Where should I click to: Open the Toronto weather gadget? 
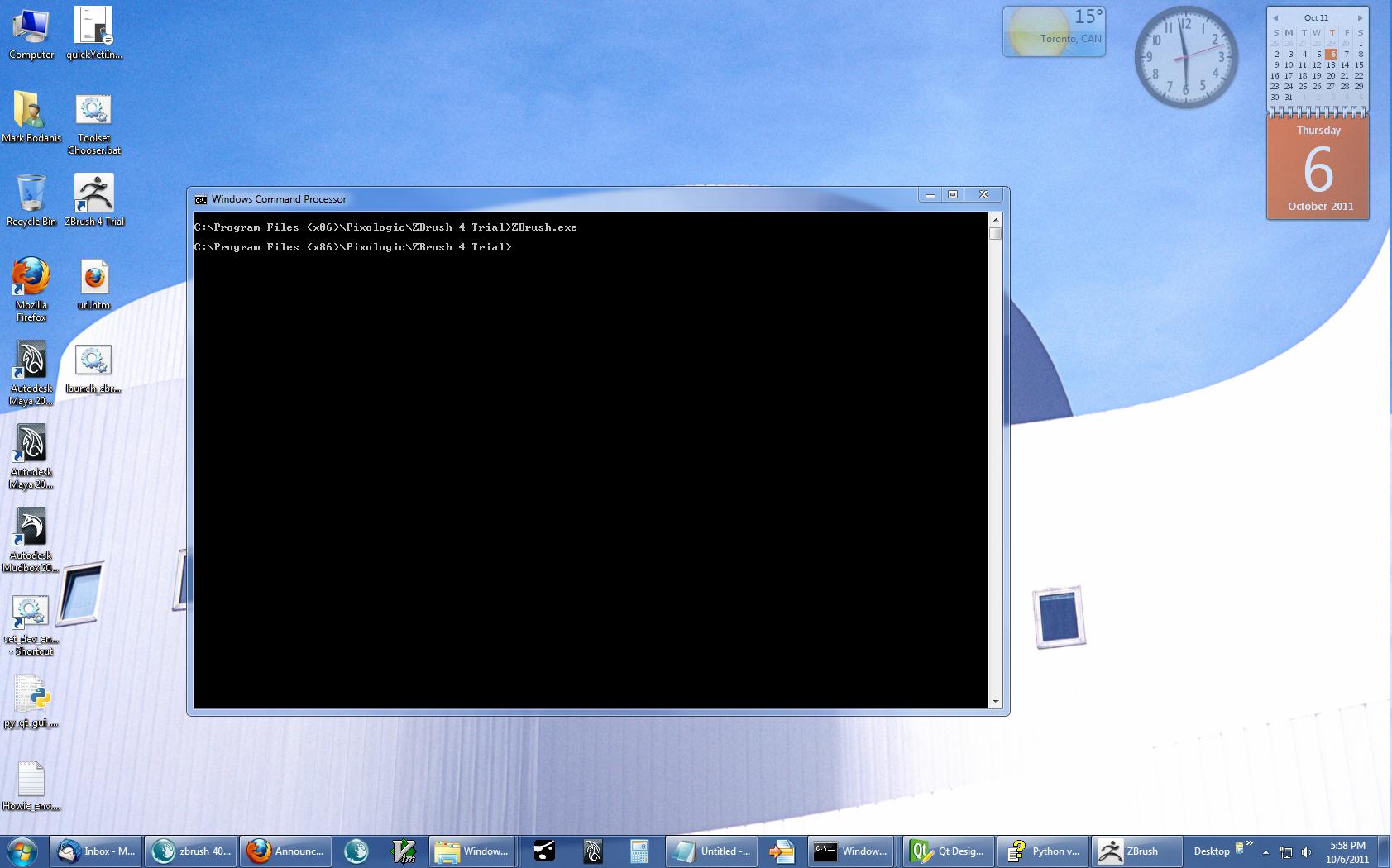tap(1055, 31)
